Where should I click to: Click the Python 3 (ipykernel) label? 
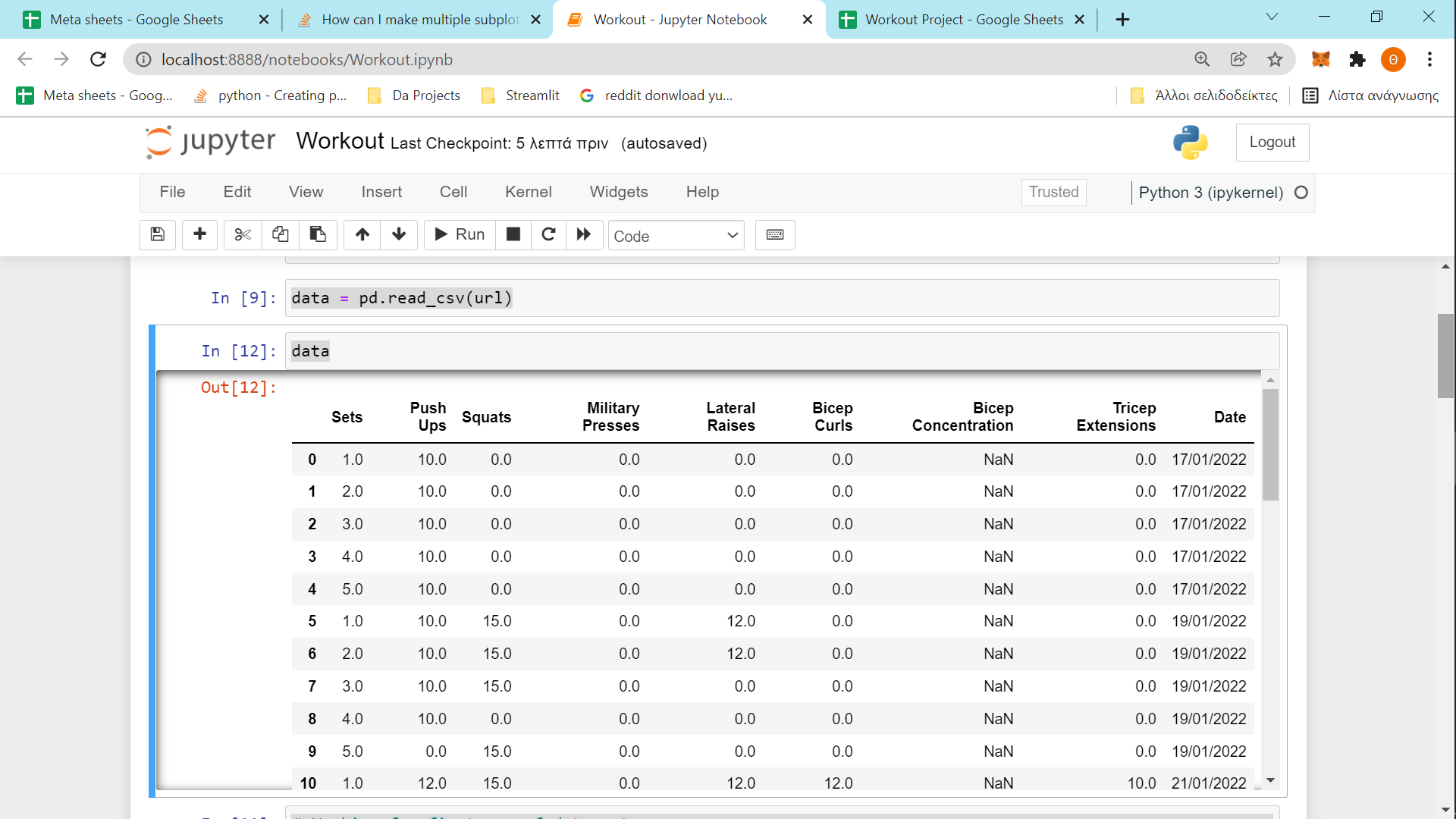pyautogui.click(x=1211, y=193)
